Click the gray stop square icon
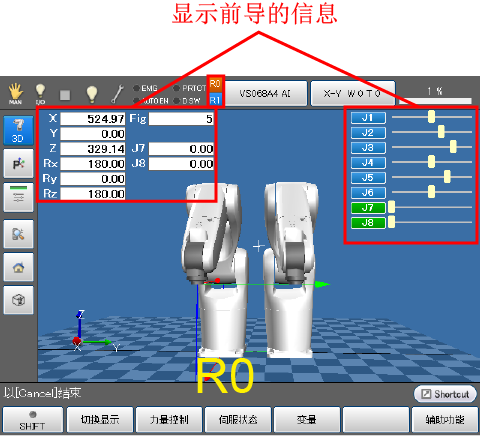This screenshot has height=436, width=480. [65, 95]
